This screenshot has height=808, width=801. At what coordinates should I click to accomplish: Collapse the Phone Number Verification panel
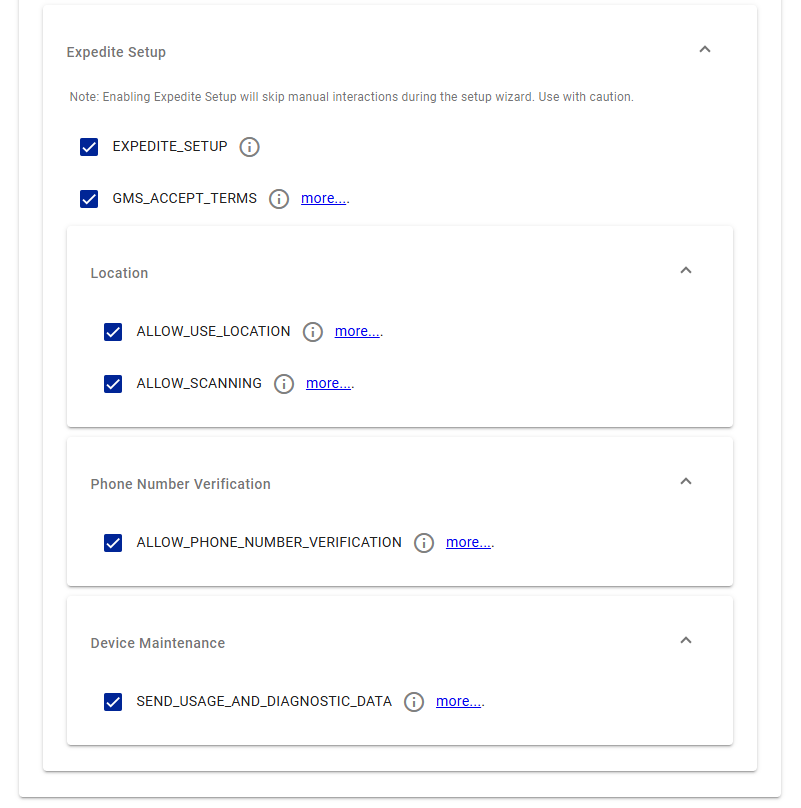(x=686, y=482)
